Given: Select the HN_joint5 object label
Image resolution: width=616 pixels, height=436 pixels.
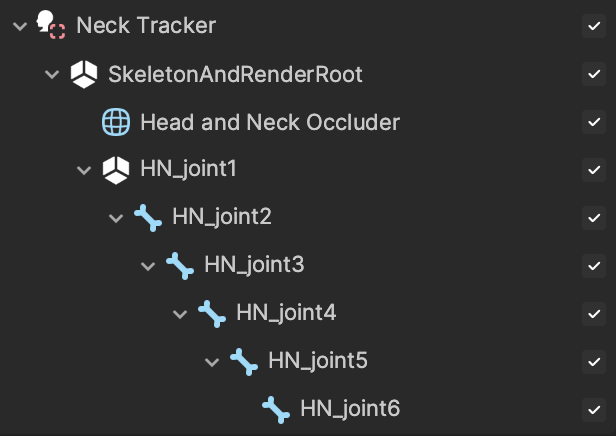Looking at the screenshot, I should (318, 361).
